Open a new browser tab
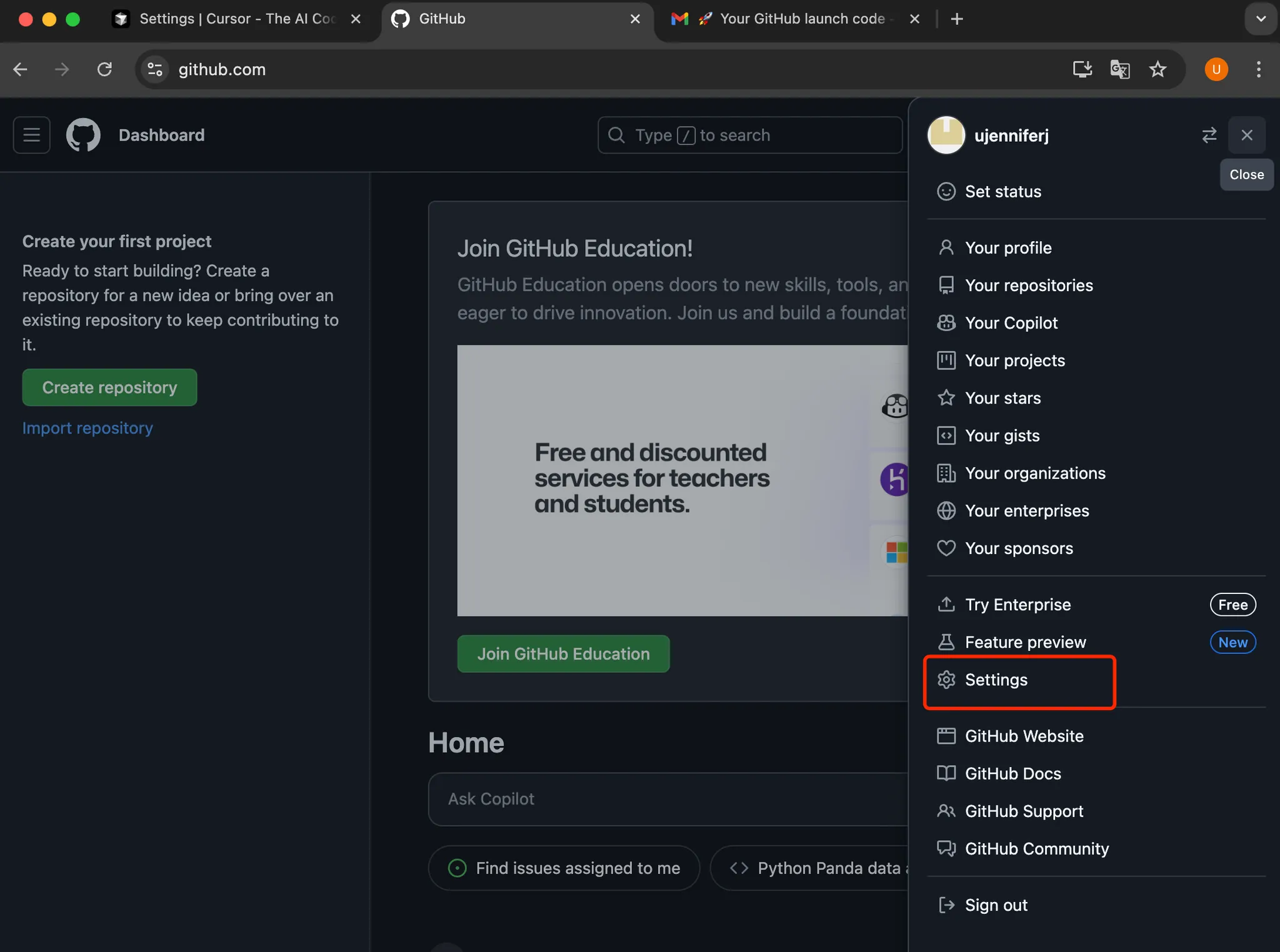This screenshot has height=952, width=1280. (957, 19)
